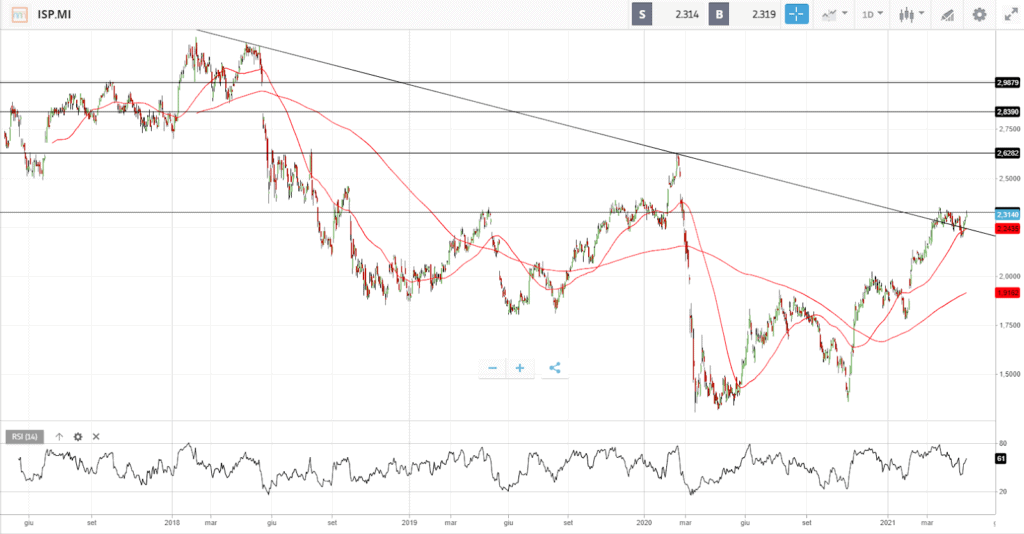This screenshot has height=534, width=1024.
Task: Zoom in with the plus button
Action: point(520,368)
